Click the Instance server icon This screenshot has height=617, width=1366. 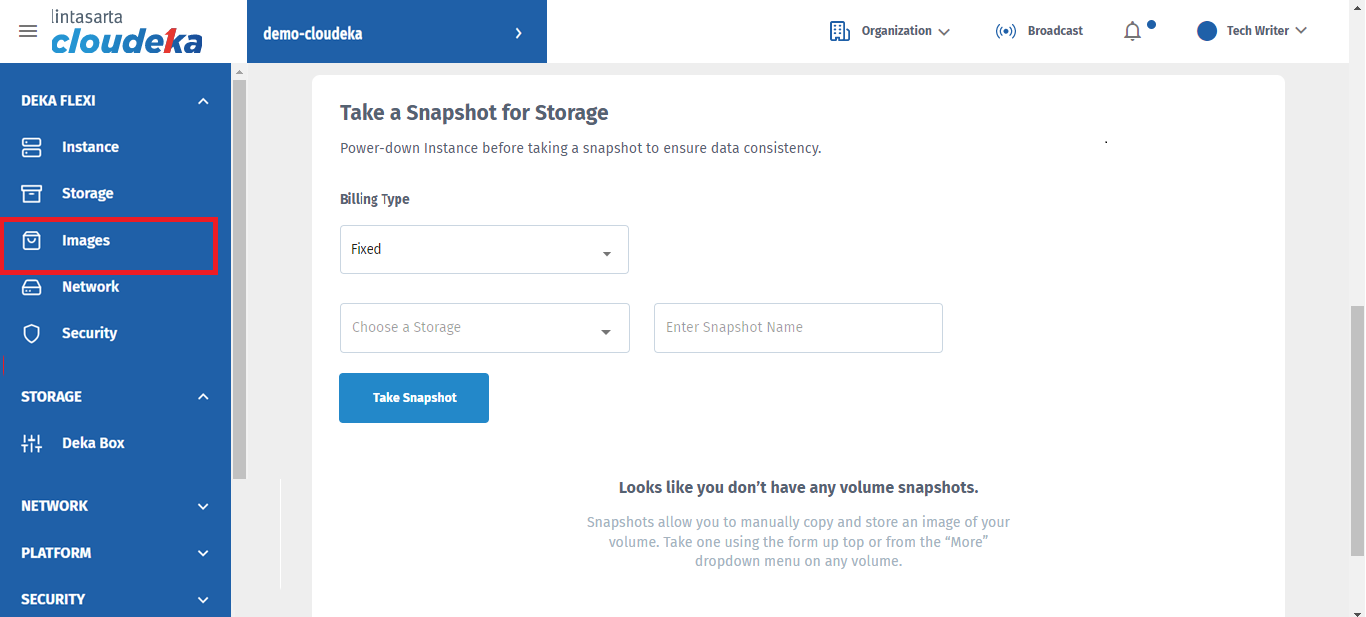tap(32, 147)
